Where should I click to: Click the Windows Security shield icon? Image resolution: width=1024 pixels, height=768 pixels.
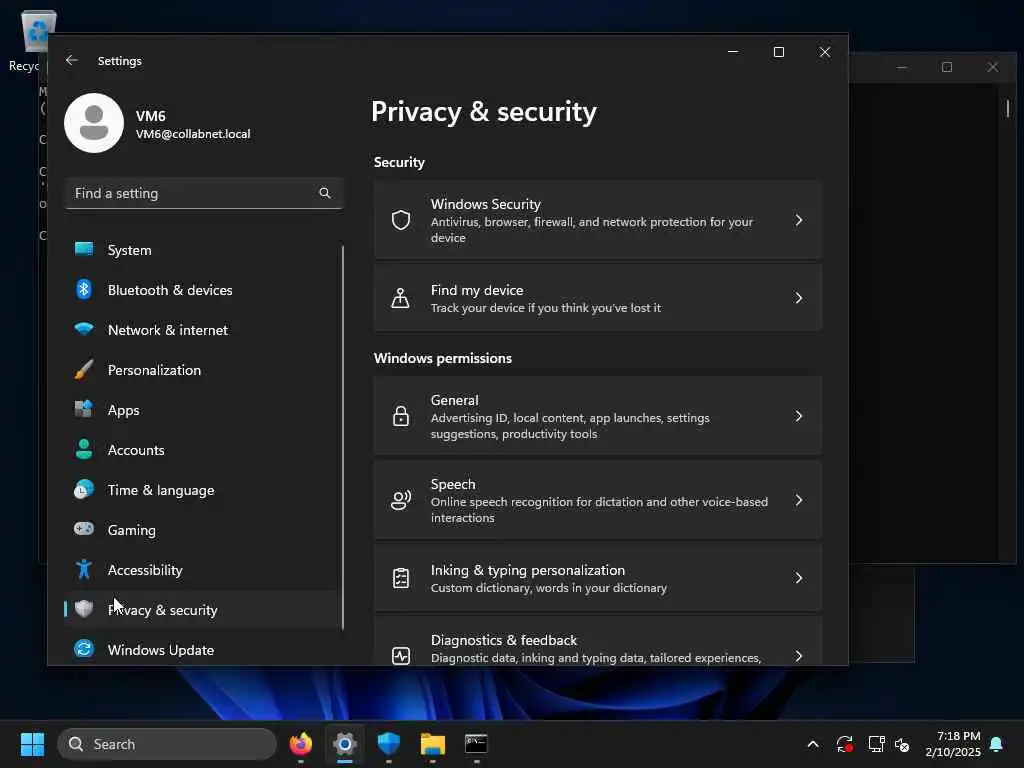[x=401, y=220]
